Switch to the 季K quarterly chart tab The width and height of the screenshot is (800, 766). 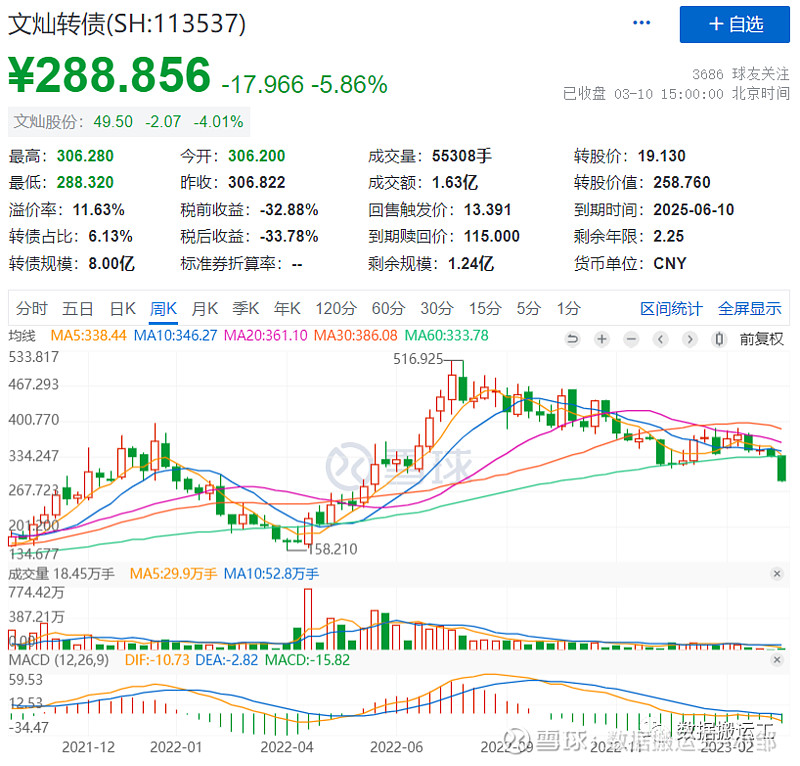[245, 308]
